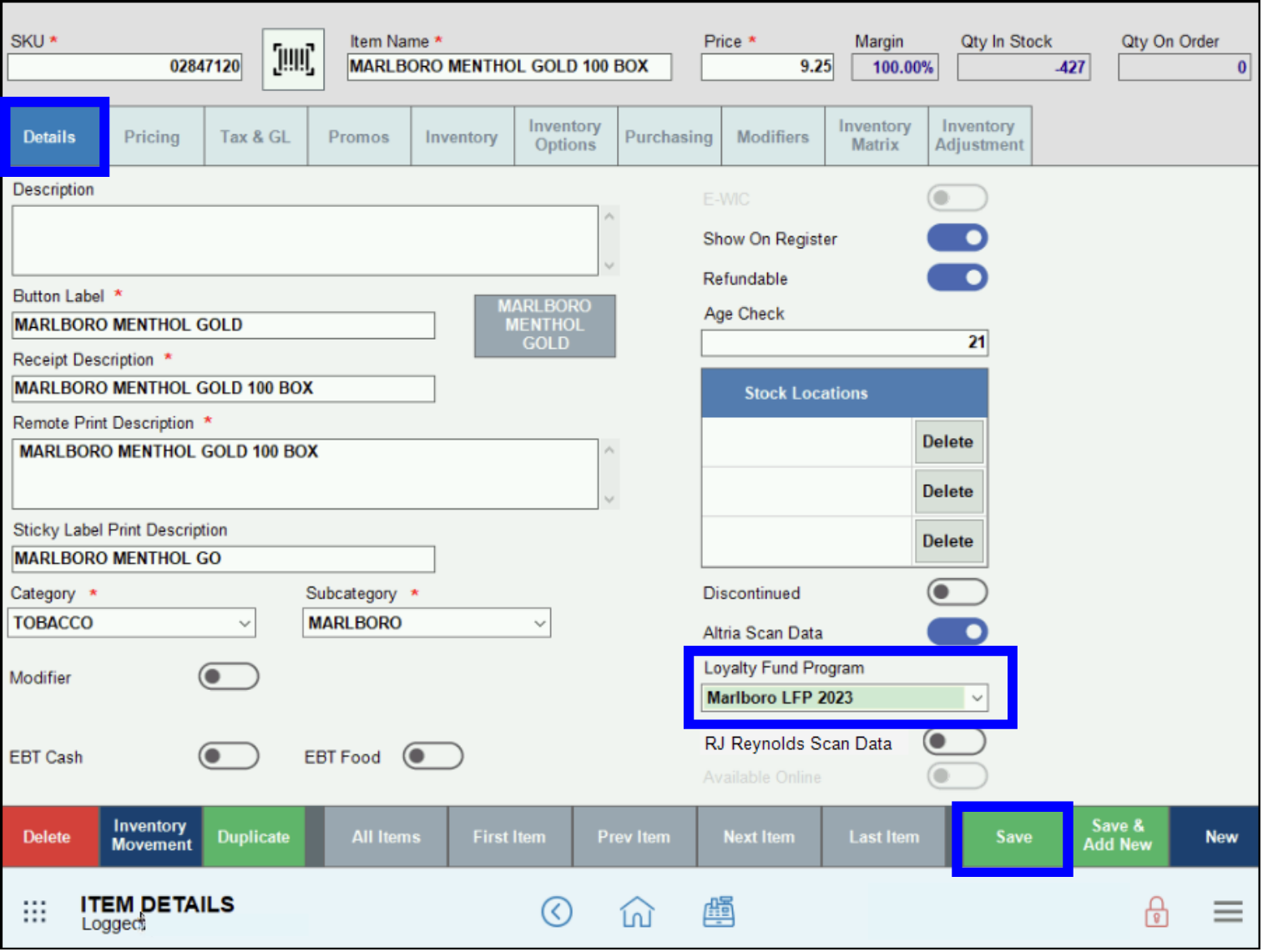Turn on the Modifier switch

[x=229, y=677]
